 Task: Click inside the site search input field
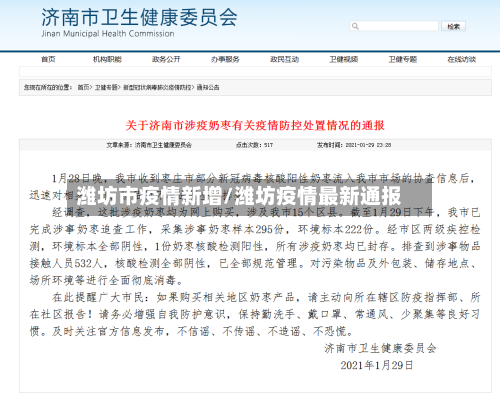394,26
